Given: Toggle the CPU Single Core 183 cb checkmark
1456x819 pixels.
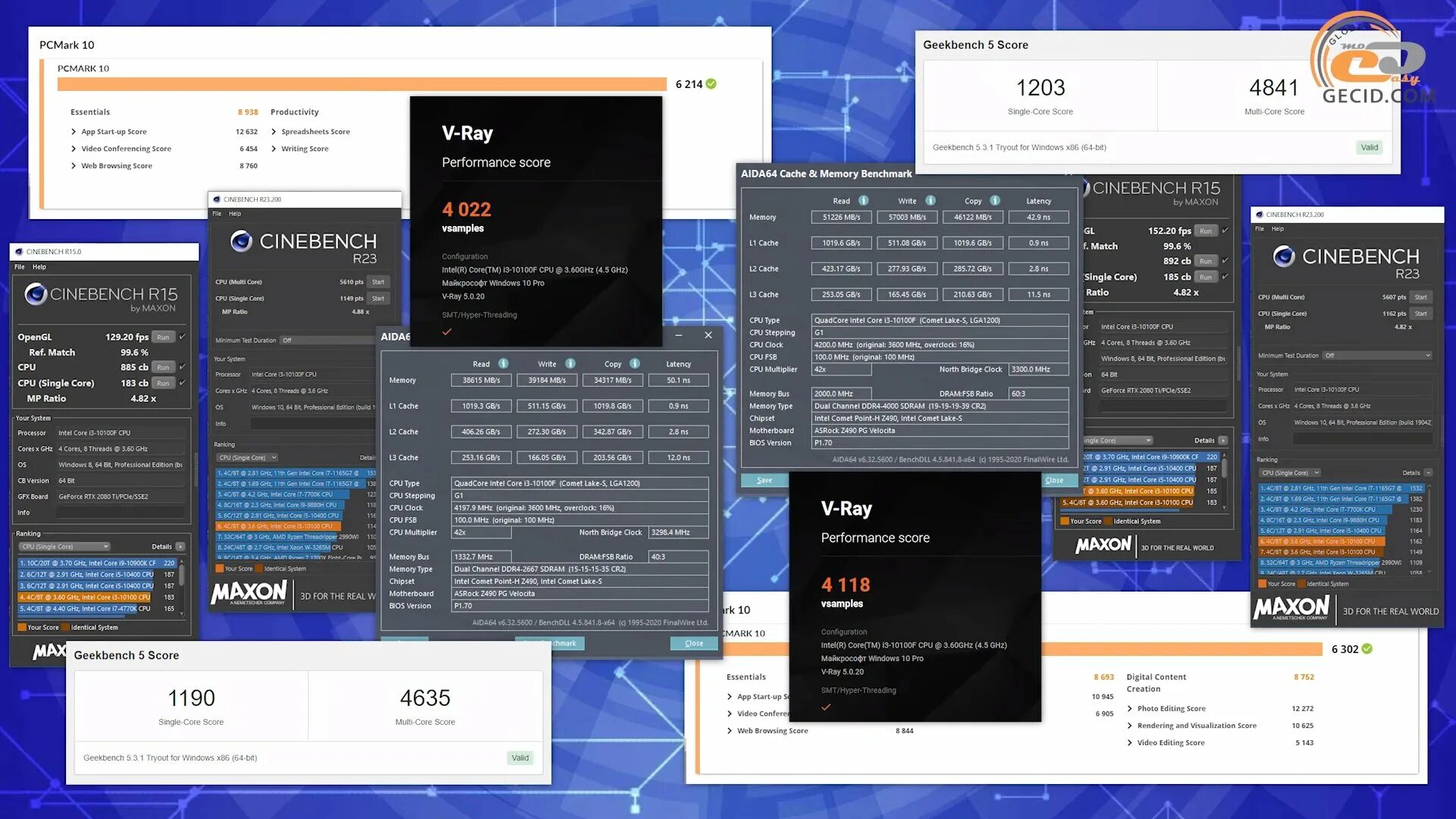Looking at the screenshot, I should pos(183,383).
